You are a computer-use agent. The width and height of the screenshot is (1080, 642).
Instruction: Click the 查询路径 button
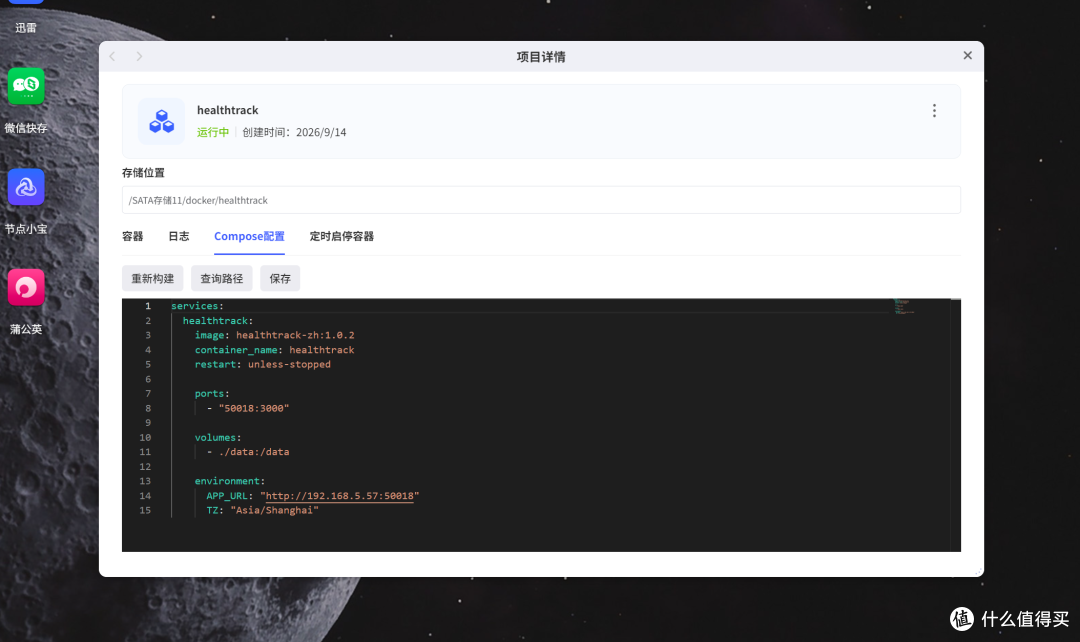pos(222,278)
